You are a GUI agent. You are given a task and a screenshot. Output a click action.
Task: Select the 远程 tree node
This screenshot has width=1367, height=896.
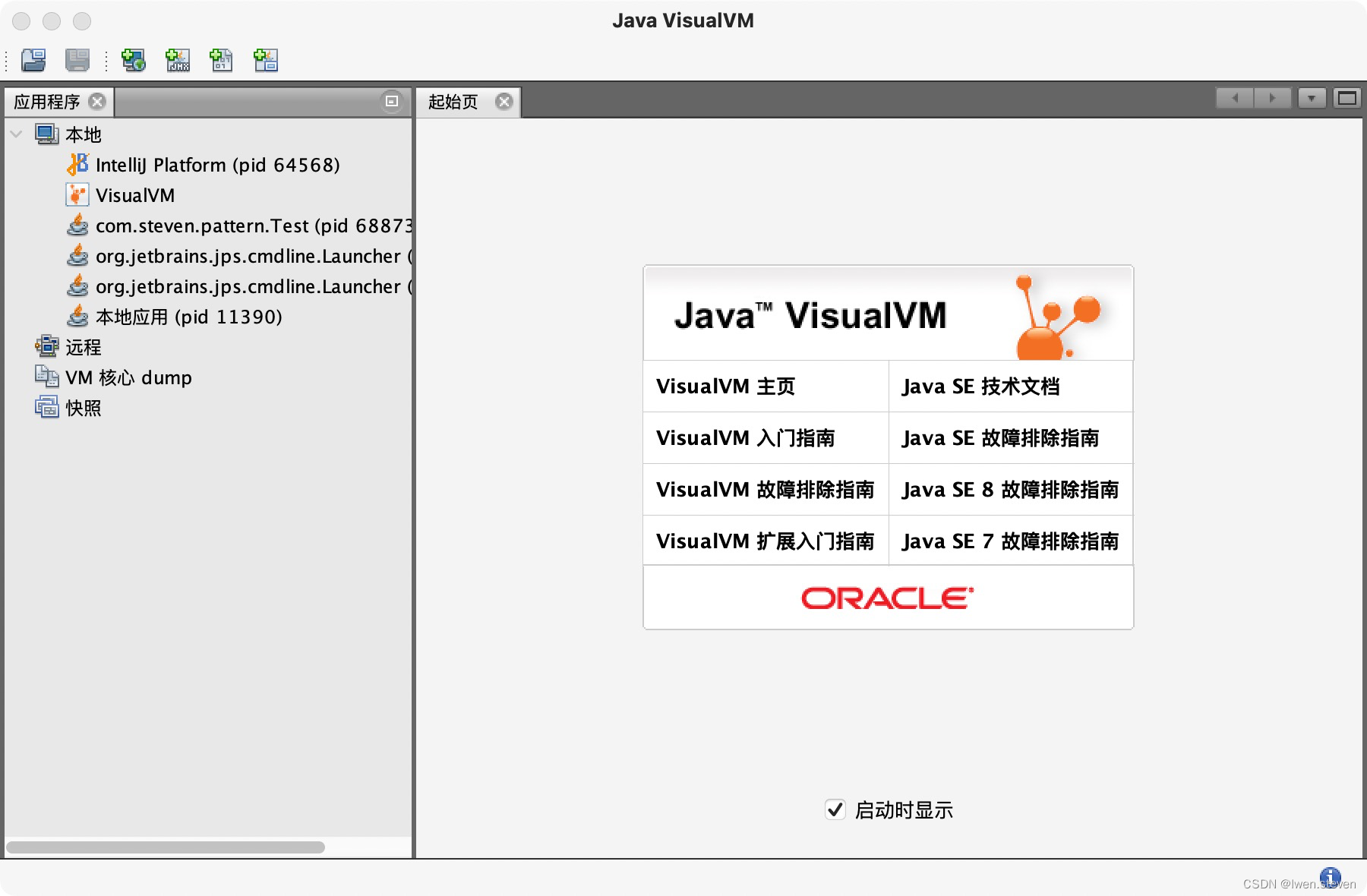pos(84,347)
